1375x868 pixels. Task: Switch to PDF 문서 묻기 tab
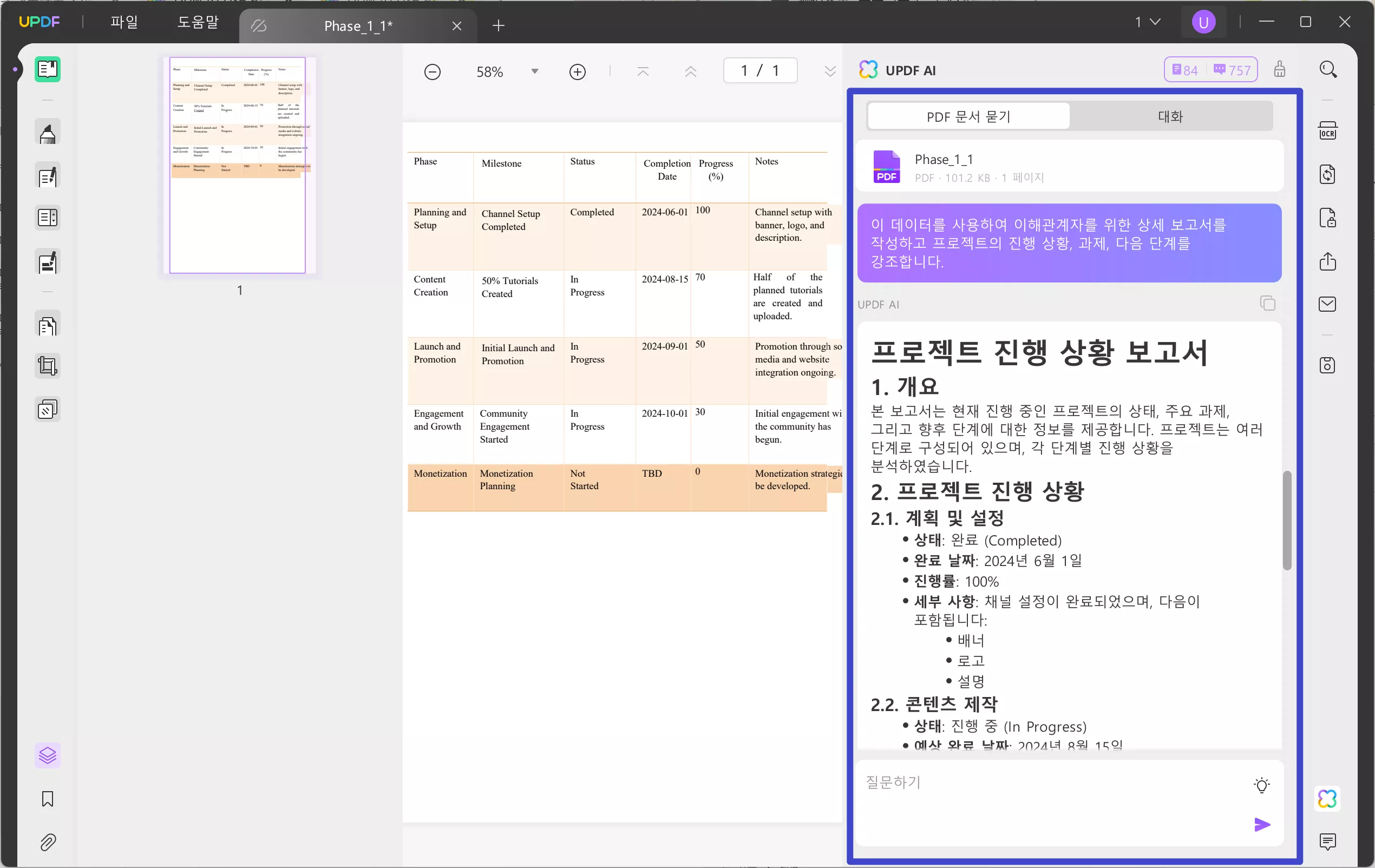point(968,116)
